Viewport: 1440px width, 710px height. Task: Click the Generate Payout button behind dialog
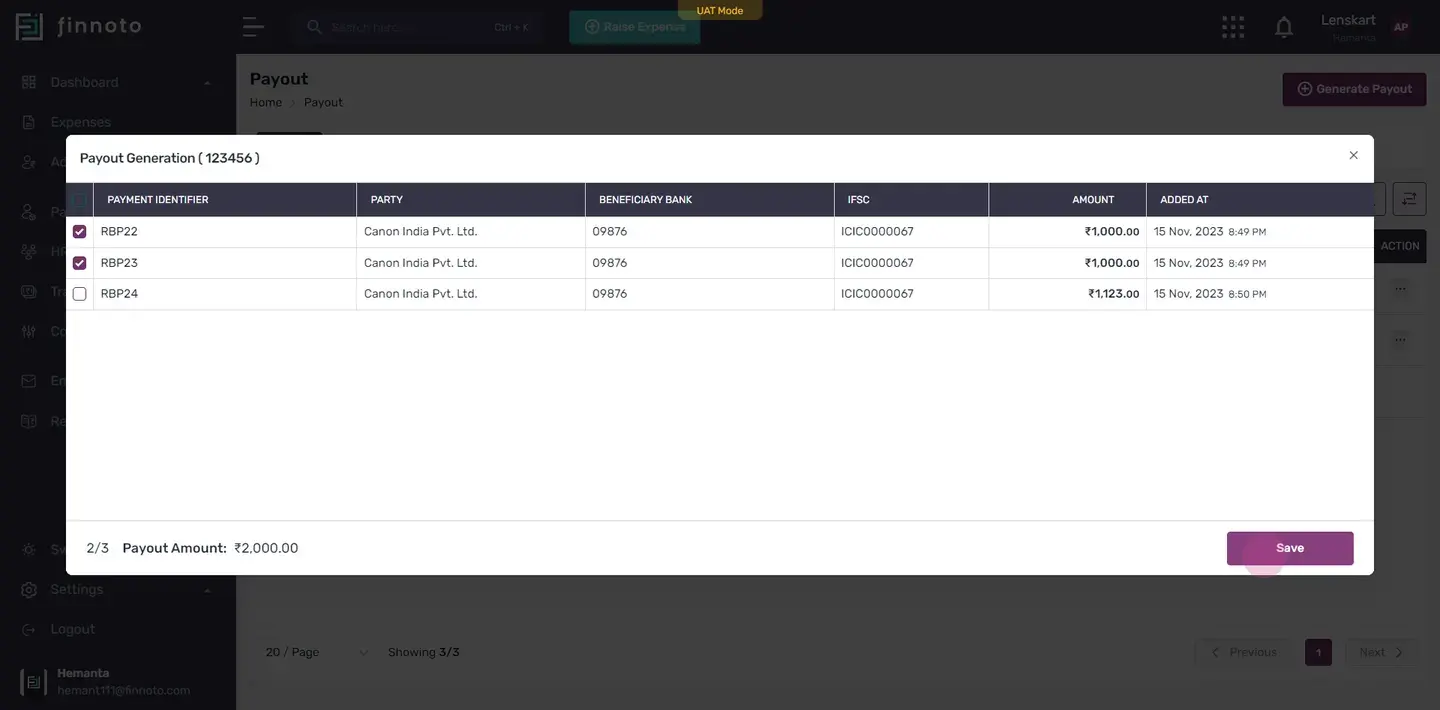(1355, 89)
